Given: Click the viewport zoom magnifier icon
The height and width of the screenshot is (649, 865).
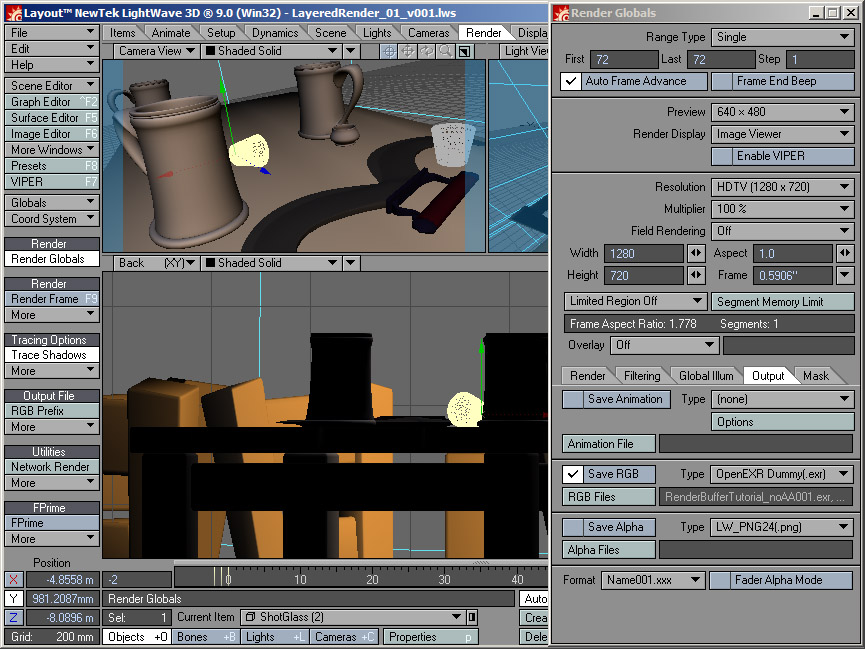Looking at the screenshot, I should tap(445, 51).
